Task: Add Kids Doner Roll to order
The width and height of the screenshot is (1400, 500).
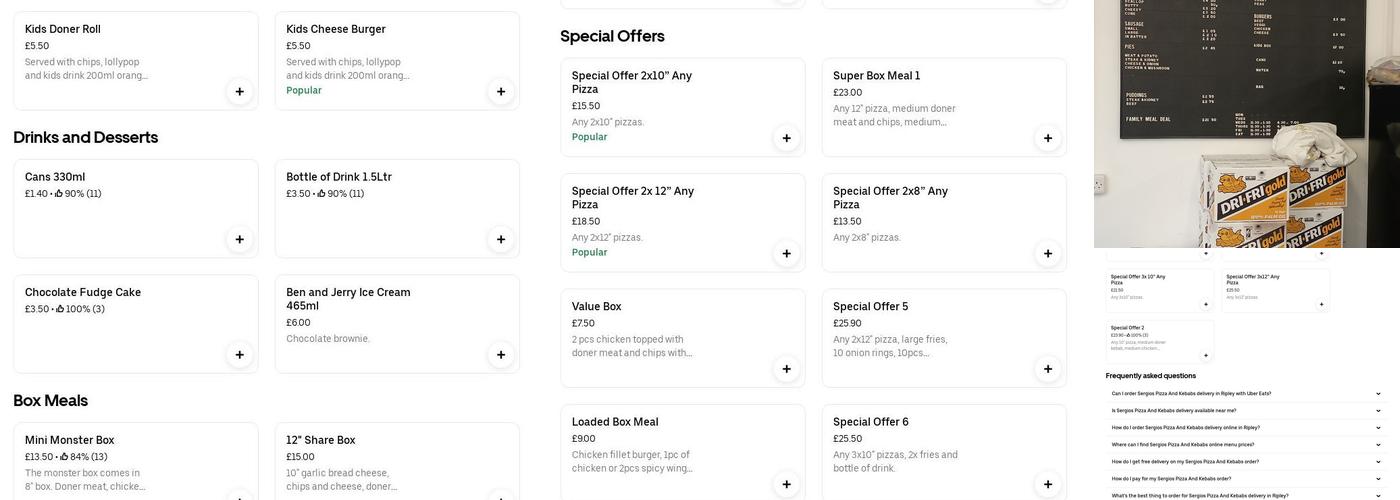Action: click(x=239, y=92)
